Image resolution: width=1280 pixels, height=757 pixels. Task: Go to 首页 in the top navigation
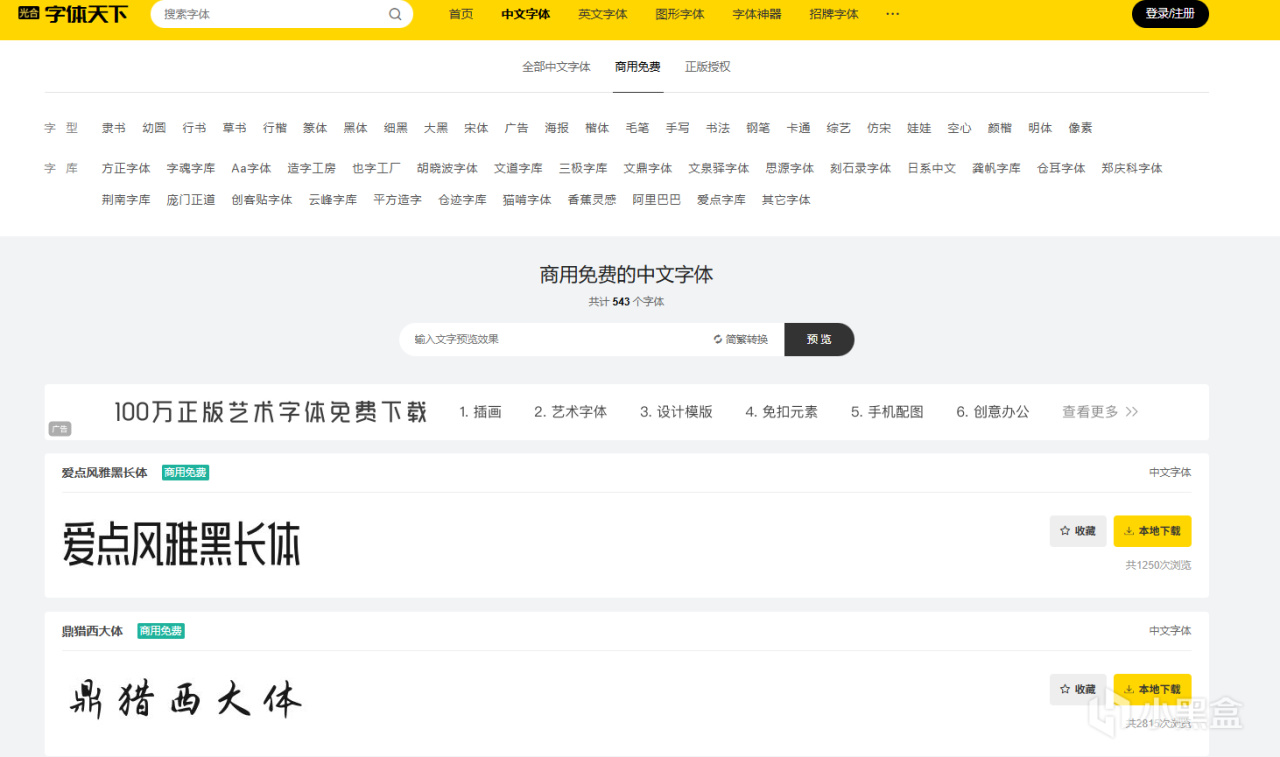pyautogui.click(x=461, y=14)
